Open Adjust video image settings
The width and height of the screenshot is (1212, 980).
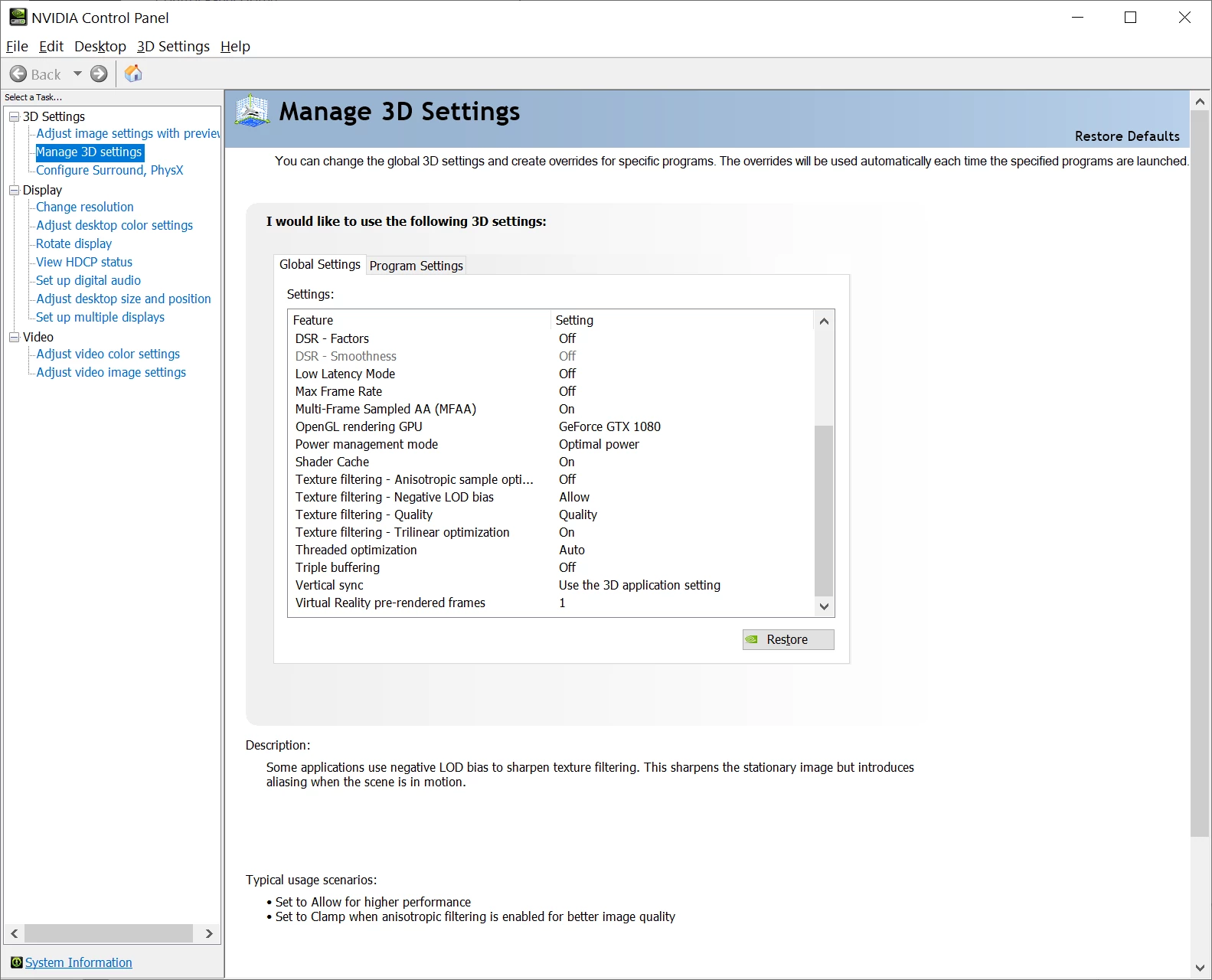(x=111, y=372)
